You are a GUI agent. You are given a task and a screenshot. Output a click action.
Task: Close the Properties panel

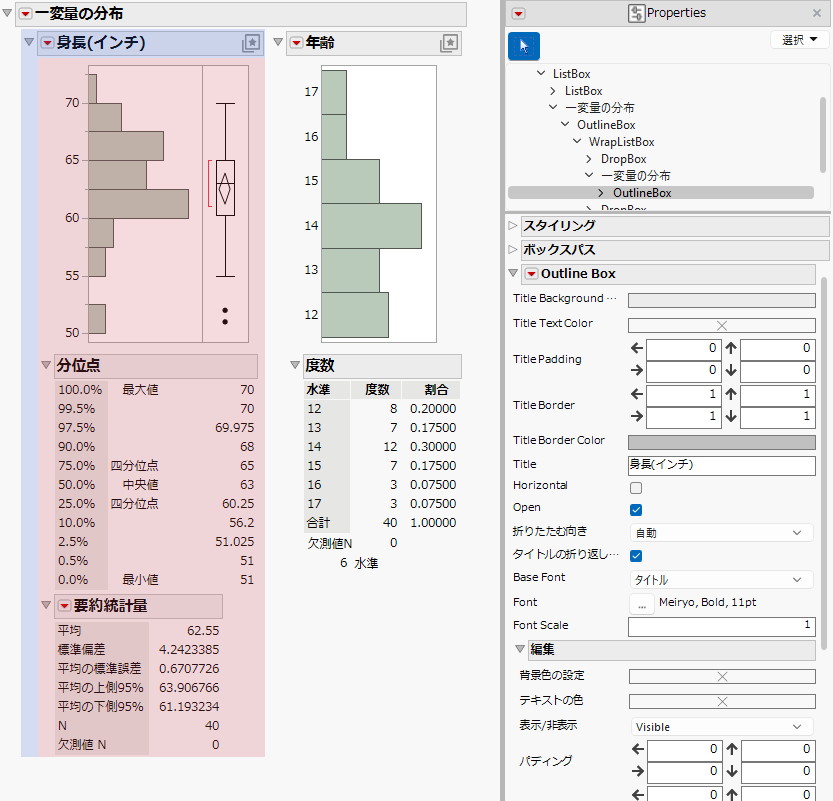tap(817, 13)
